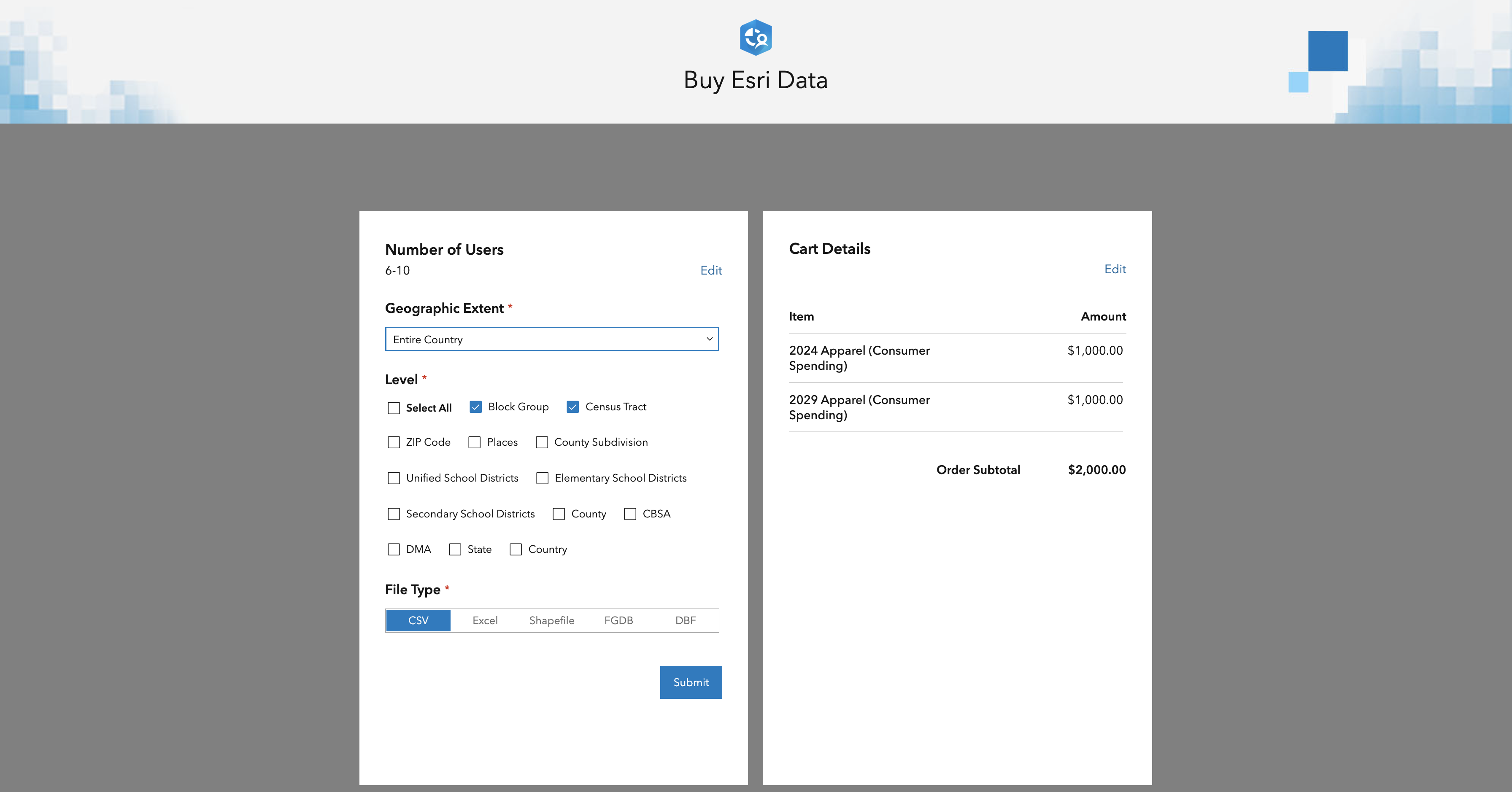The width and height of the screenshot is (1512, 792).
Task: Check the CBSA level option
Action: tap(630, 514)
